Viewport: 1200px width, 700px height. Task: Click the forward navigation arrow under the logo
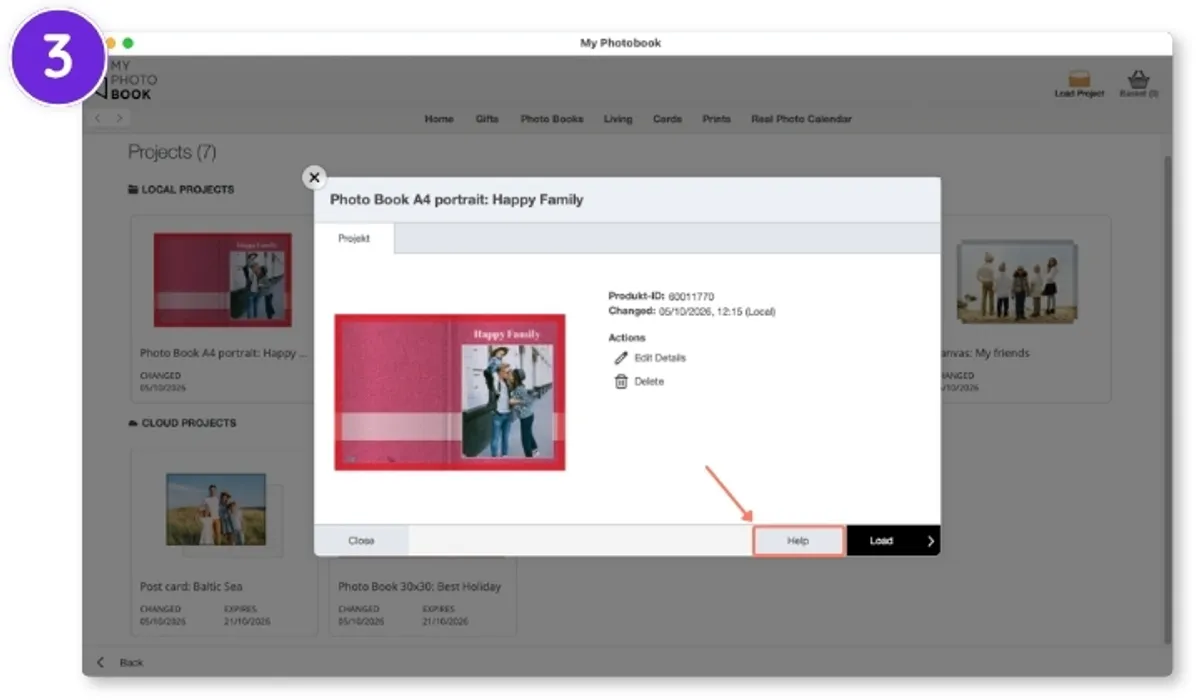(x=119, y=118)
